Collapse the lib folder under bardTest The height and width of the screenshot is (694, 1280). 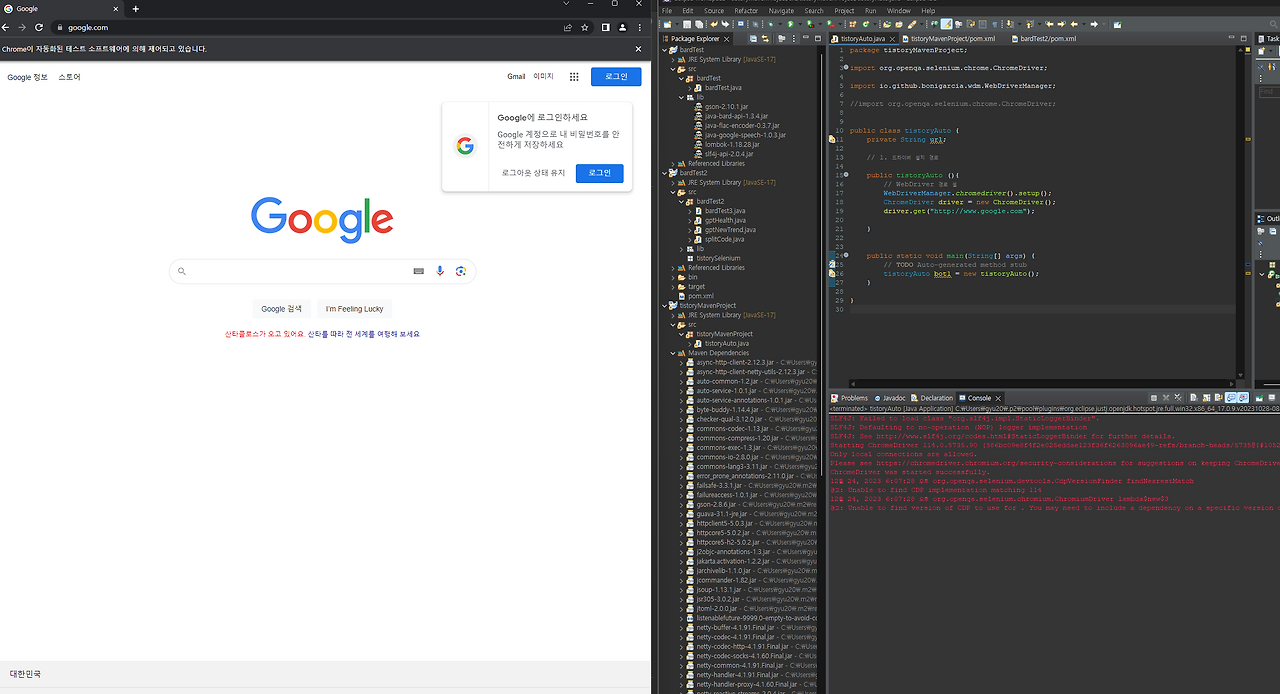[x=681, y=98]
